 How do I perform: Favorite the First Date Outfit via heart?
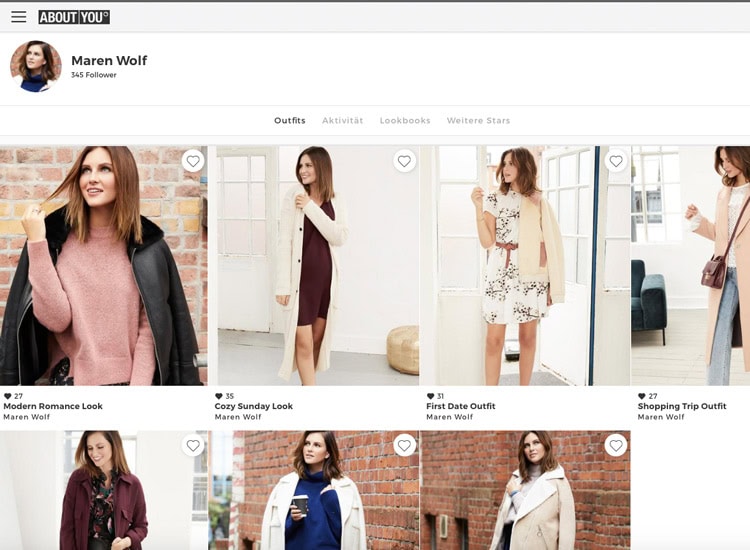point(616,161)
